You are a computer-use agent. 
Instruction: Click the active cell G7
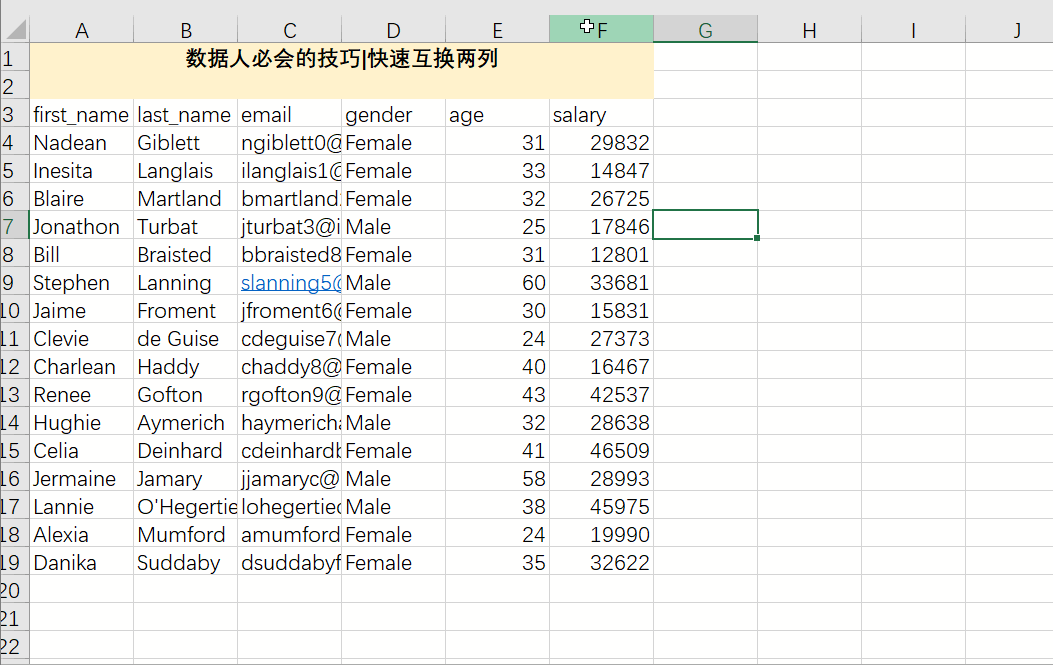click(706, 224)
